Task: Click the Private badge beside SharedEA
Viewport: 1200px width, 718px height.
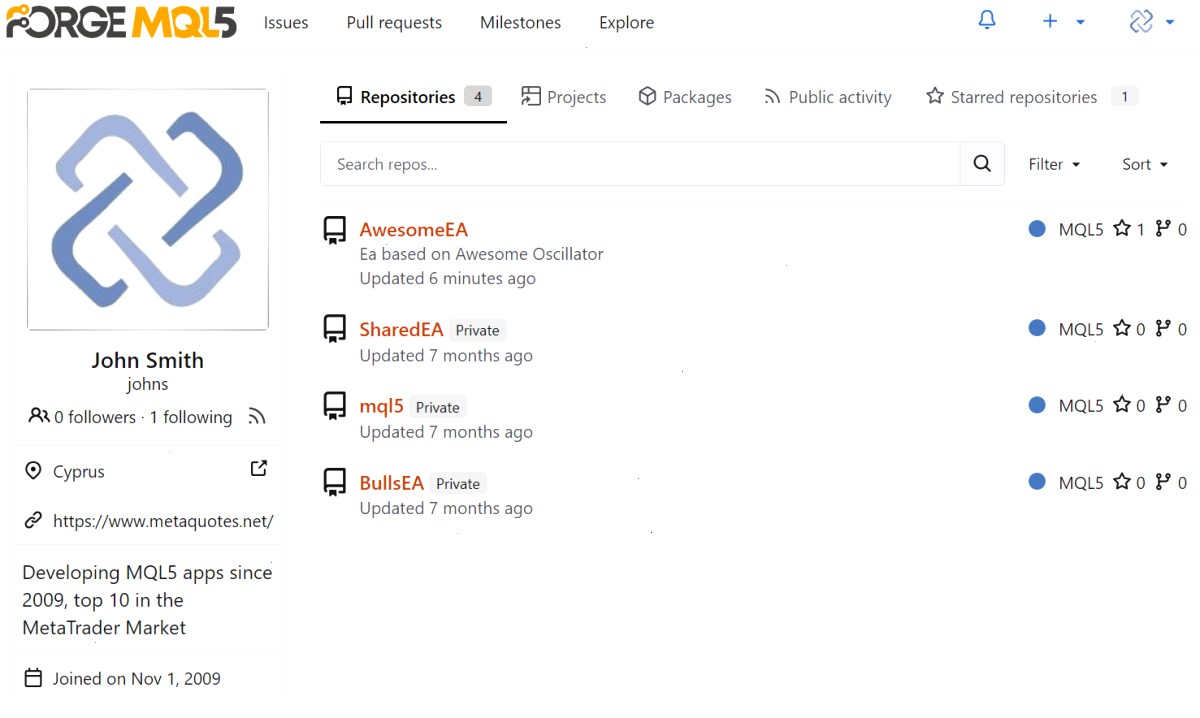Action: tap(478, 330)
